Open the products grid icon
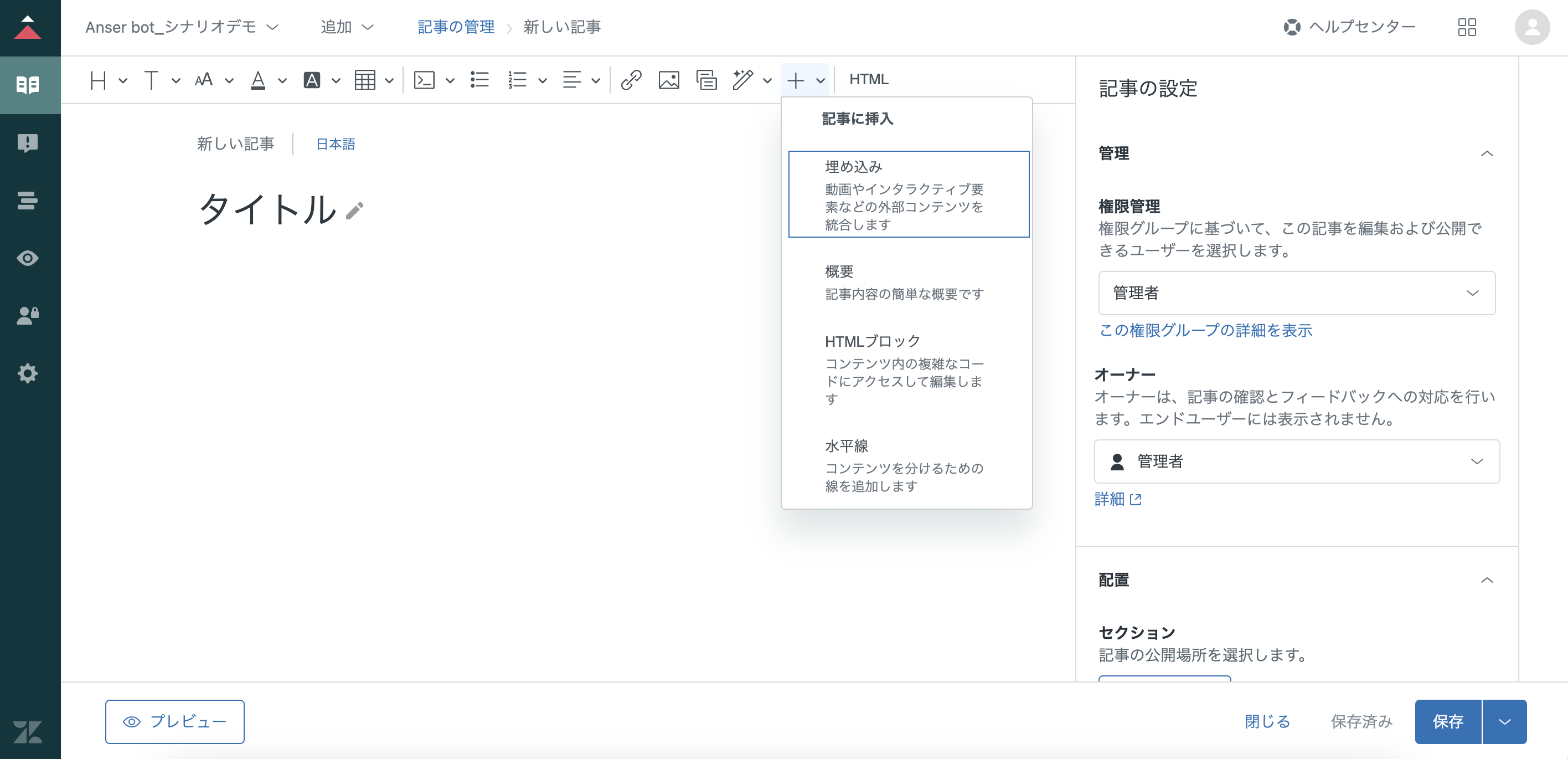Screen dimensions: 1568x759 pos(1467,27)
